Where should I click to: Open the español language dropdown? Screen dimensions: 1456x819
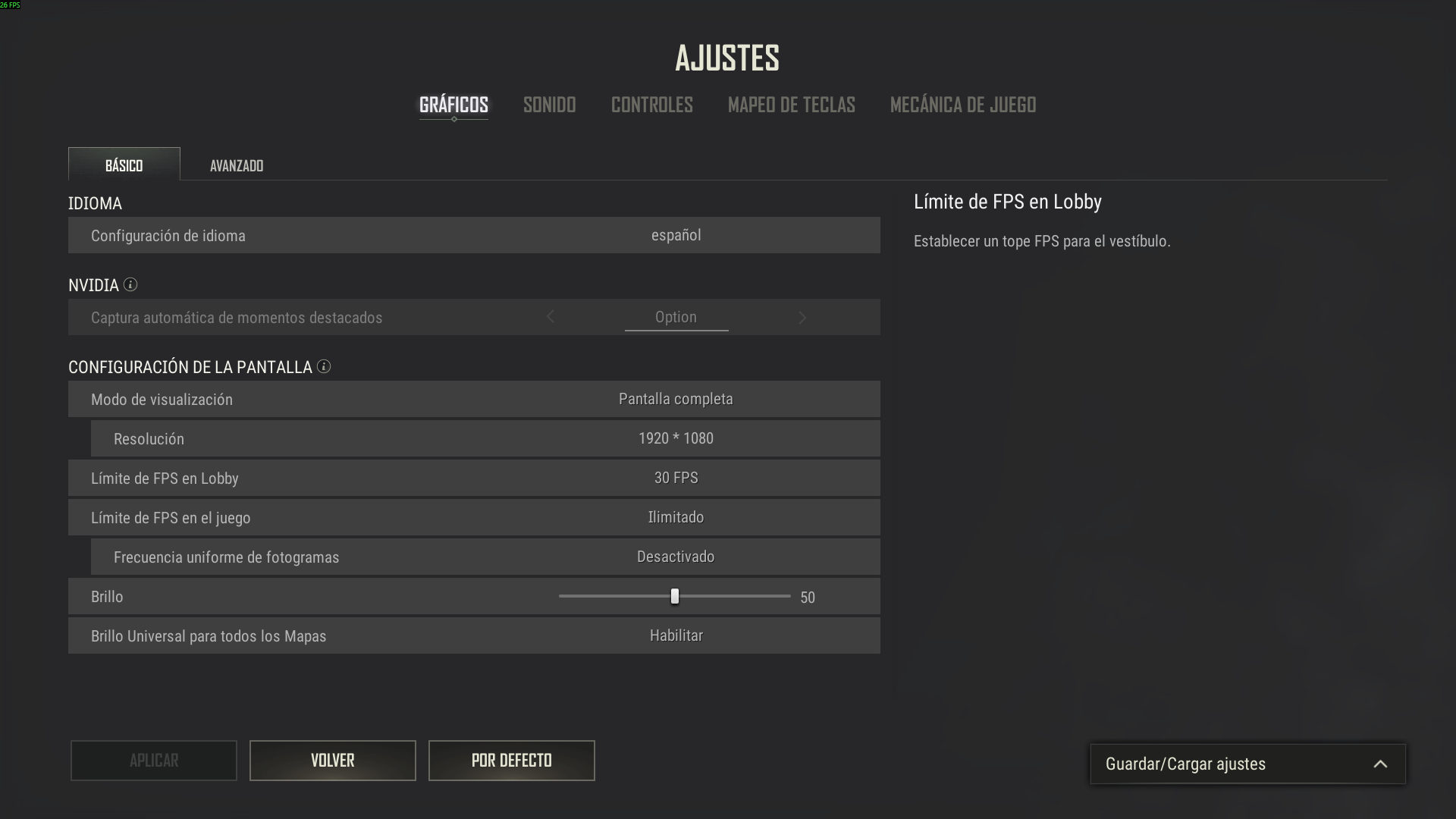(676, 235)
